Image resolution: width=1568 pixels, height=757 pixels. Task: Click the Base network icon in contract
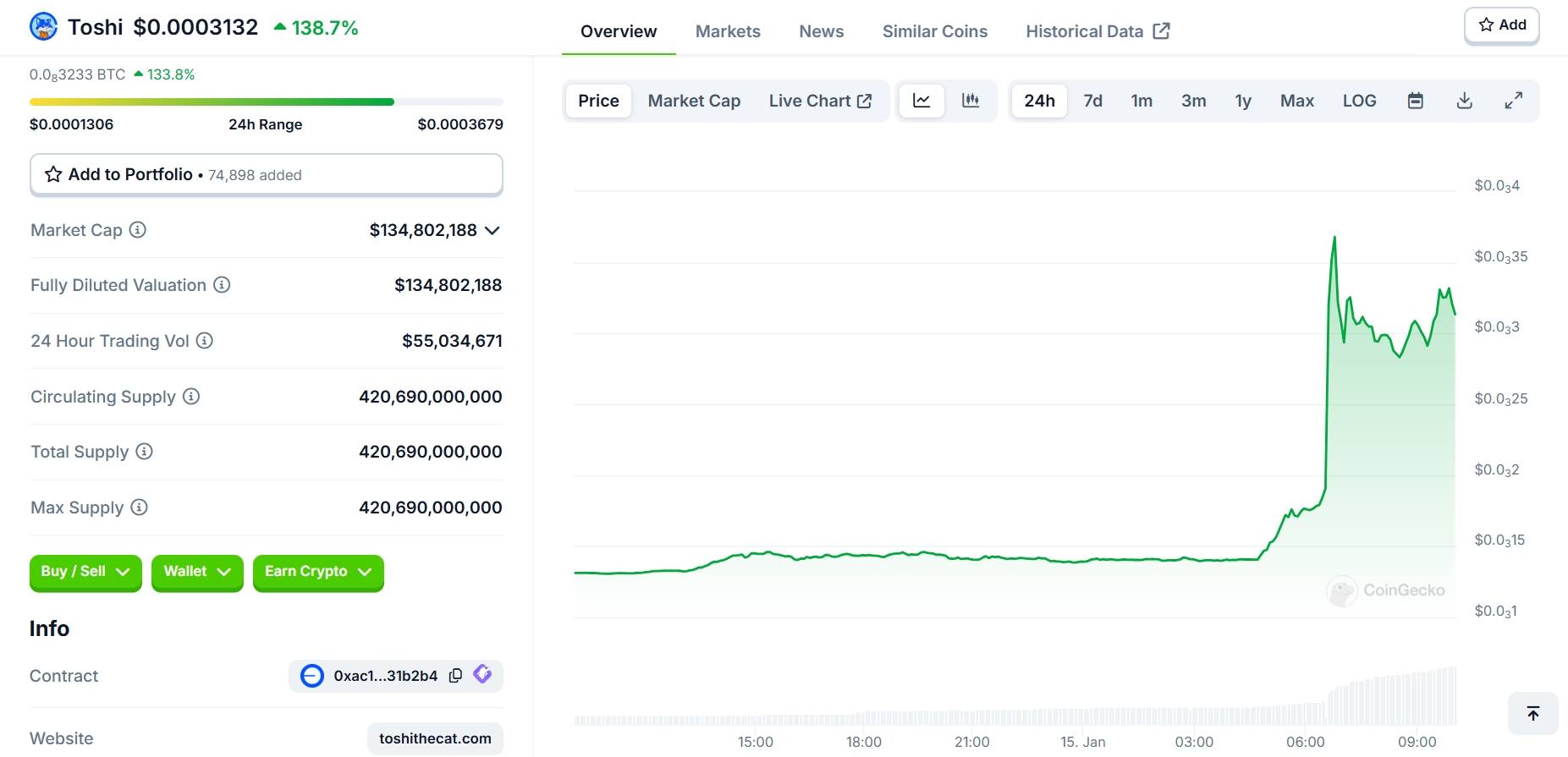pyautogui.click(x=312, y=676)
